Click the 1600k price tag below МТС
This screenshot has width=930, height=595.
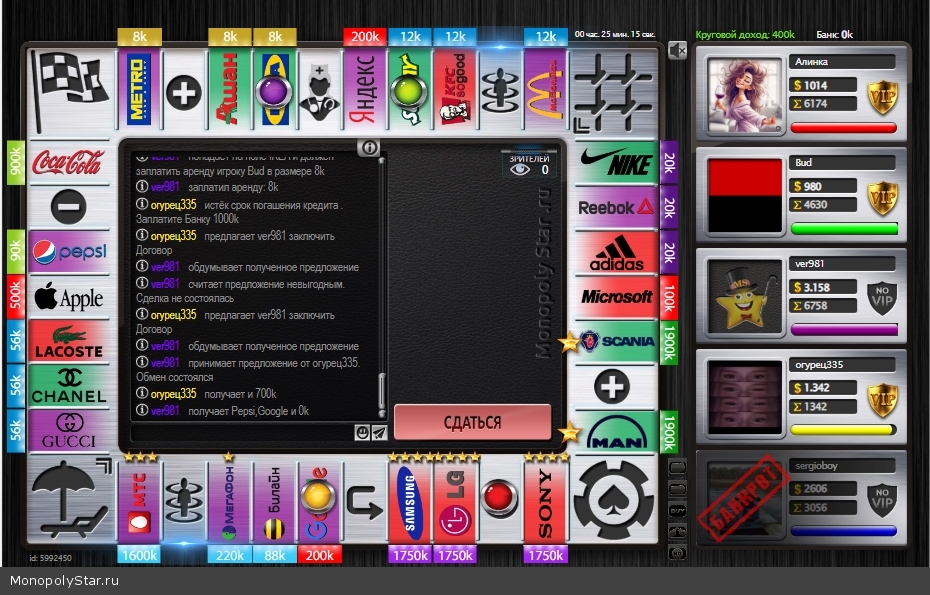click(x=139, y=555)
